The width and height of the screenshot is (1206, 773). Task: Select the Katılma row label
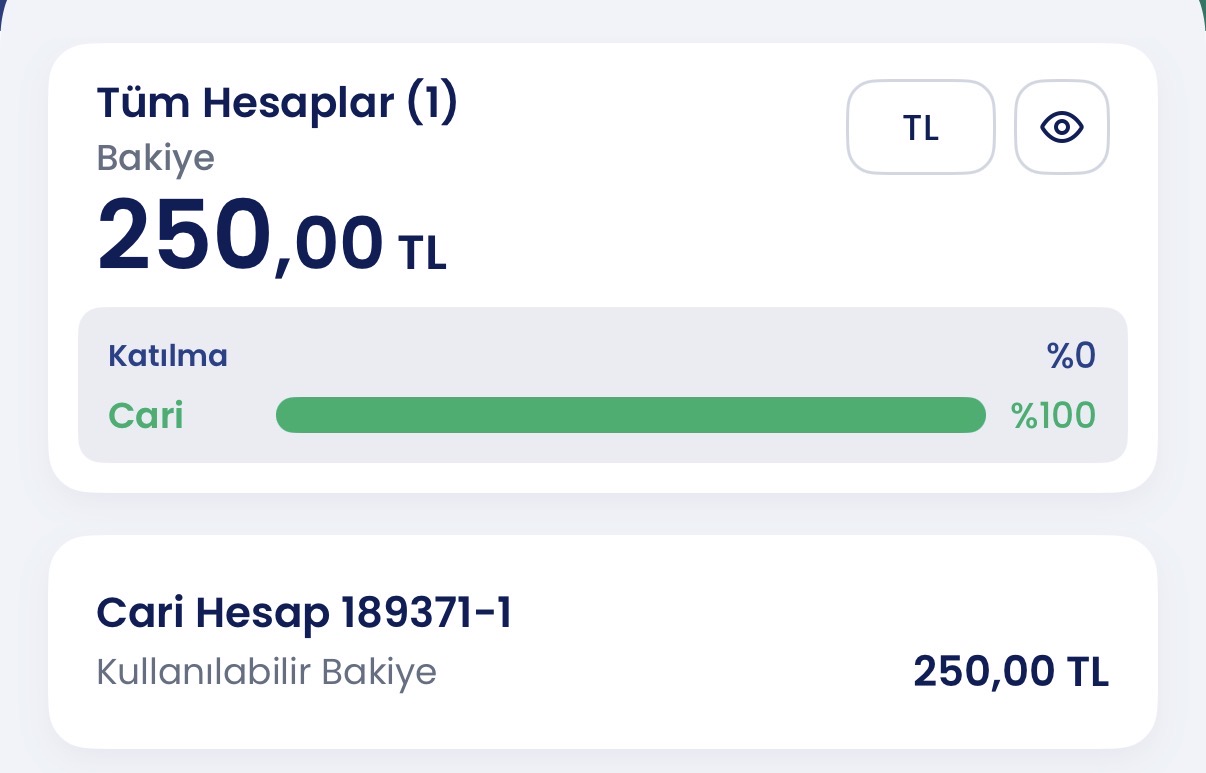tap(168, 355)
